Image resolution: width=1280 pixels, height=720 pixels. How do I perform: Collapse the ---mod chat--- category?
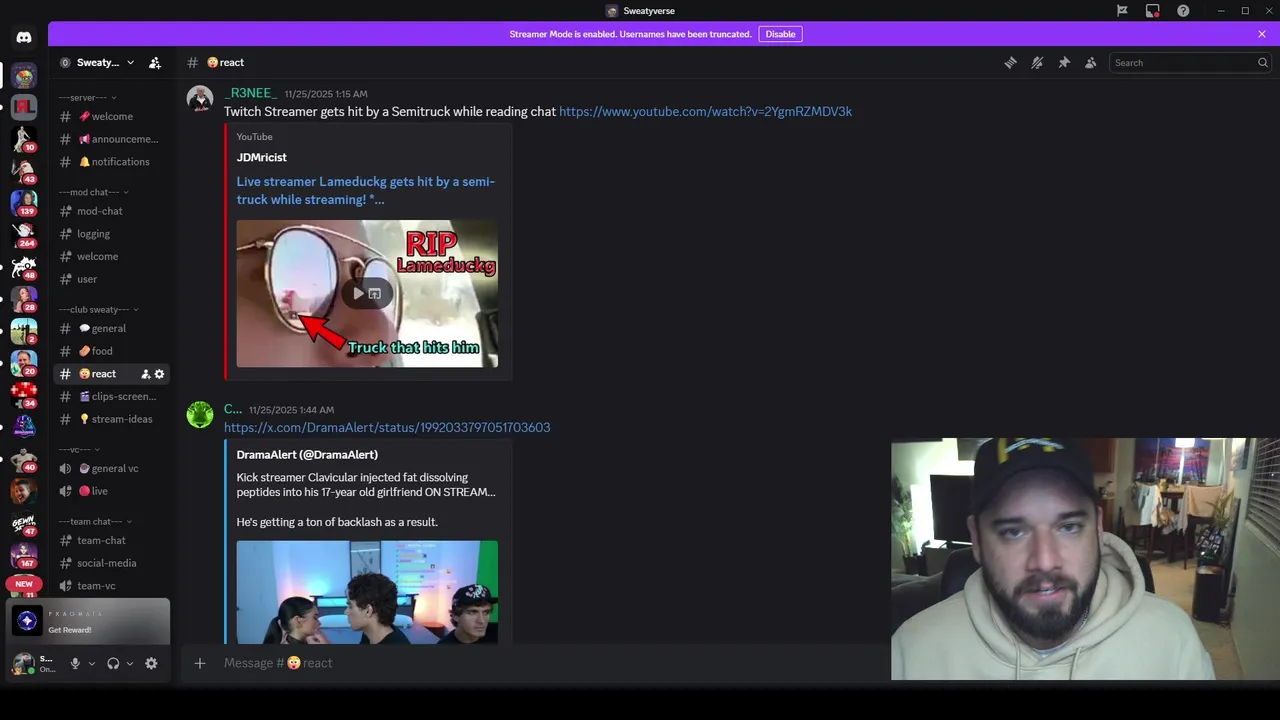94,192
